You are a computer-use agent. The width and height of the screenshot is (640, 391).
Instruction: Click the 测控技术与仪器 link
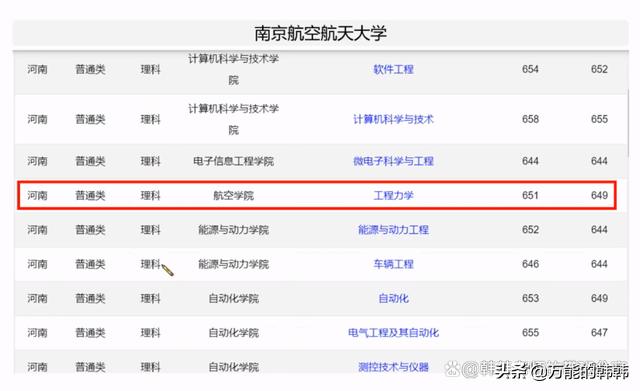(393, 367)
